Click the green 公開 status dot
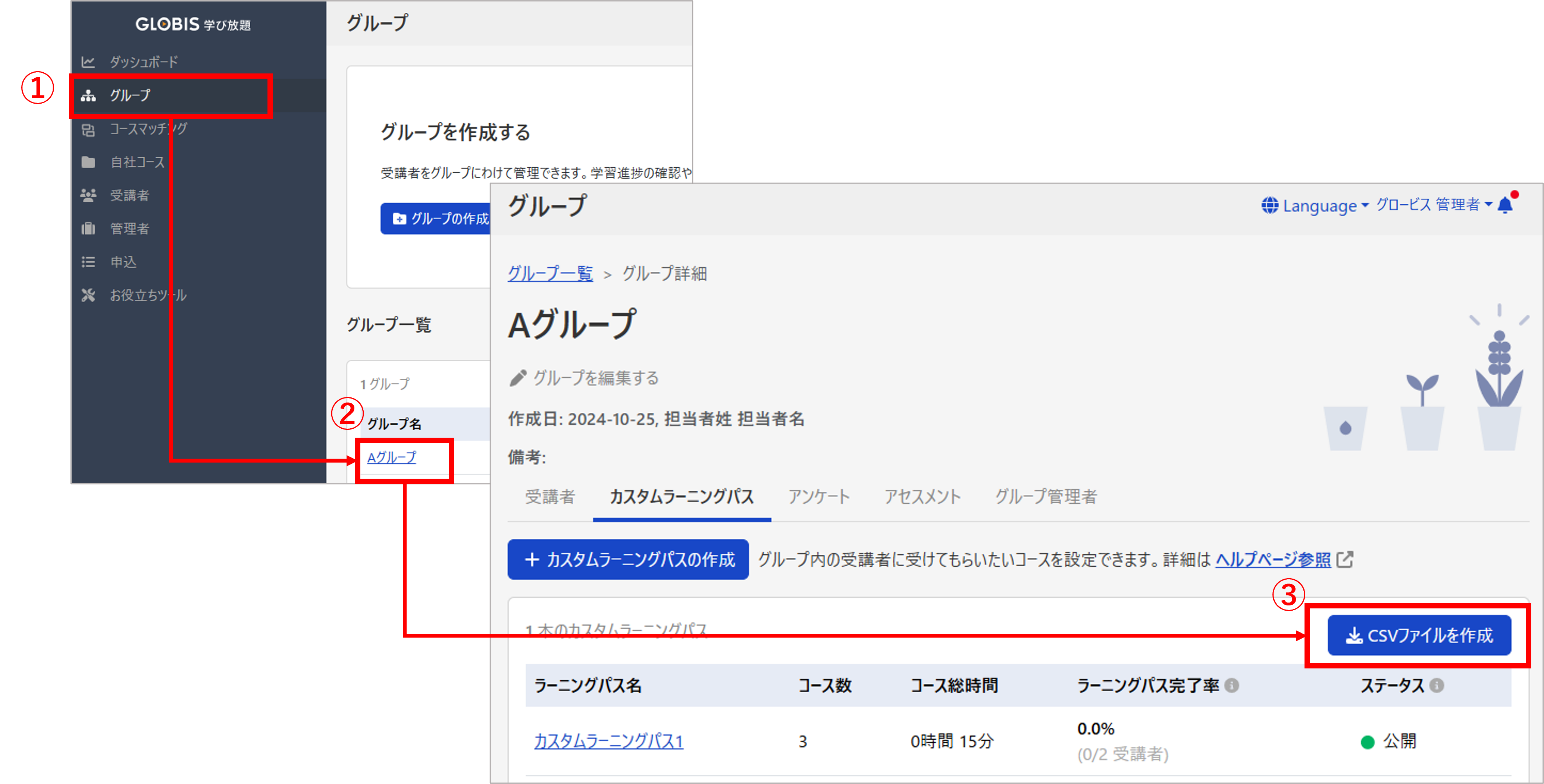Image resolution: width=1544 pixels, height=784 pixels. point(1367,743)
